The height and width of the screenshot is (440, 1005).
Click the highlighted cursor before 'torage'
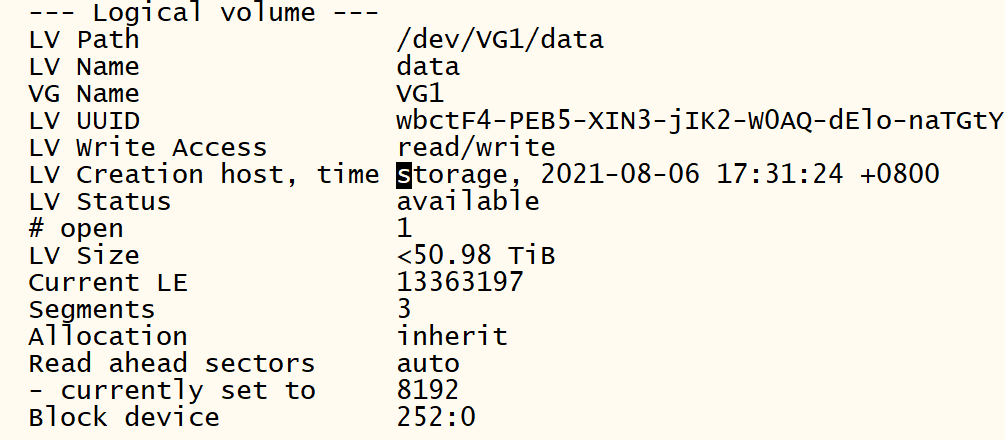tap(404, 175)
